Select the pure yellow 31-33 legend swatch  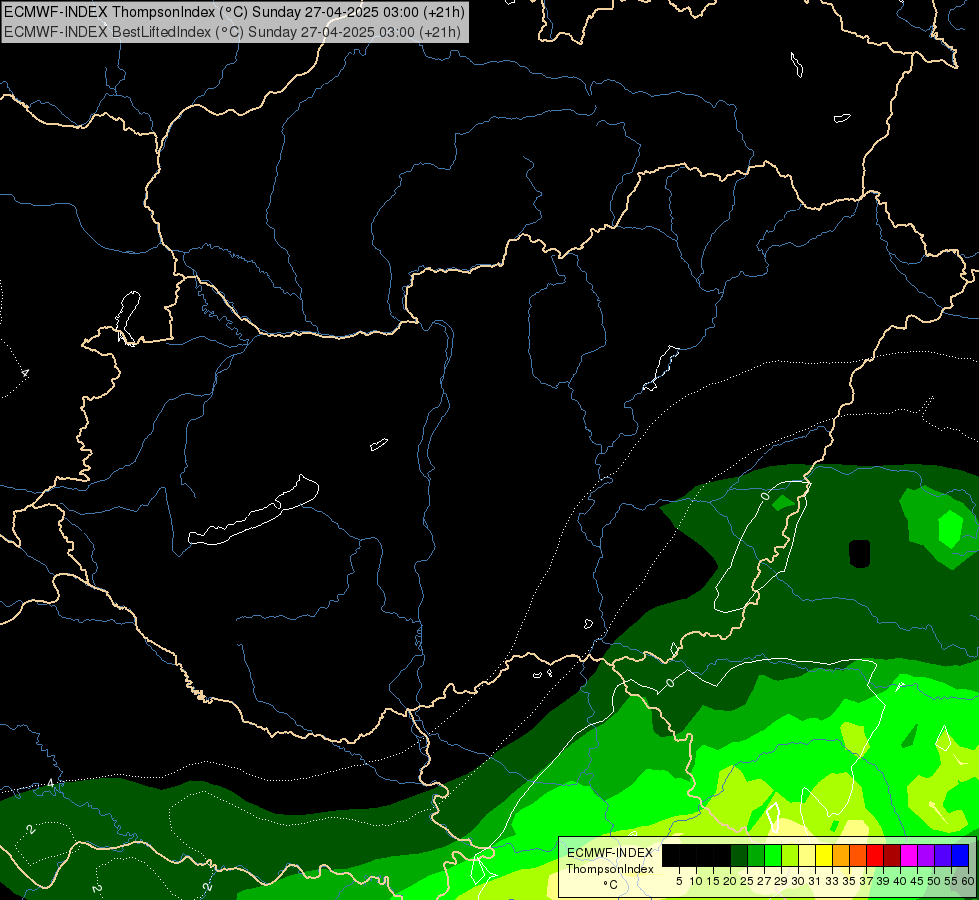click(824, 855)
